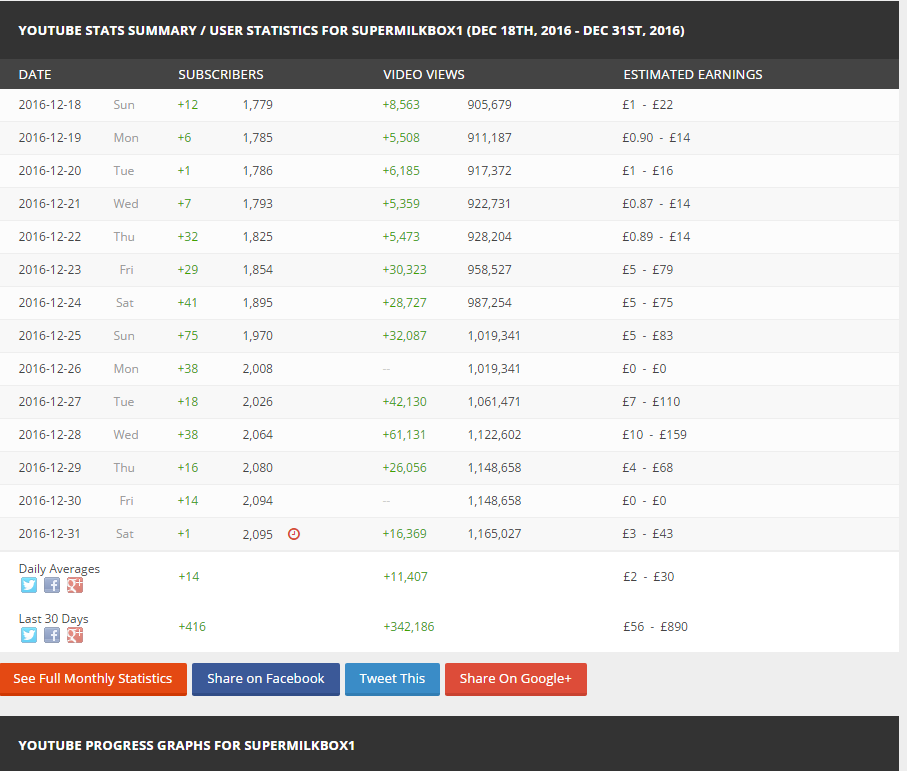Screen dimensions: 907x771
Task: Click the Tweet This button
Action: point(392,679)
